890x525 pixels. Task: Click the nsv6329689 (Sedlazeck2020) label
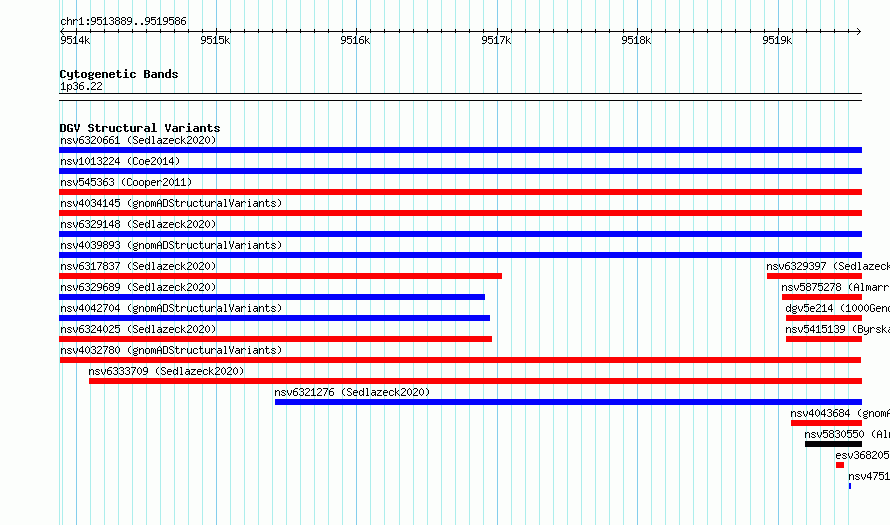tap(138, 287)
